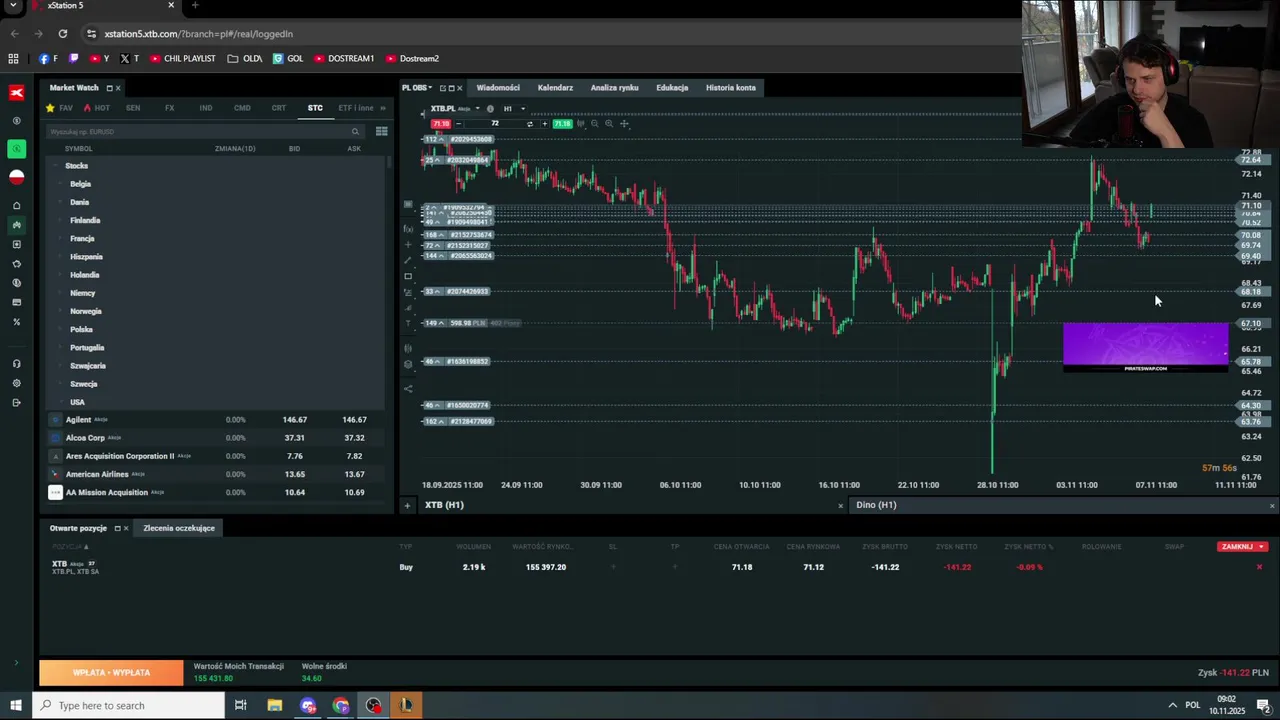
Task: Open the Windows taskbar search box
Action: tap(128, 705)
